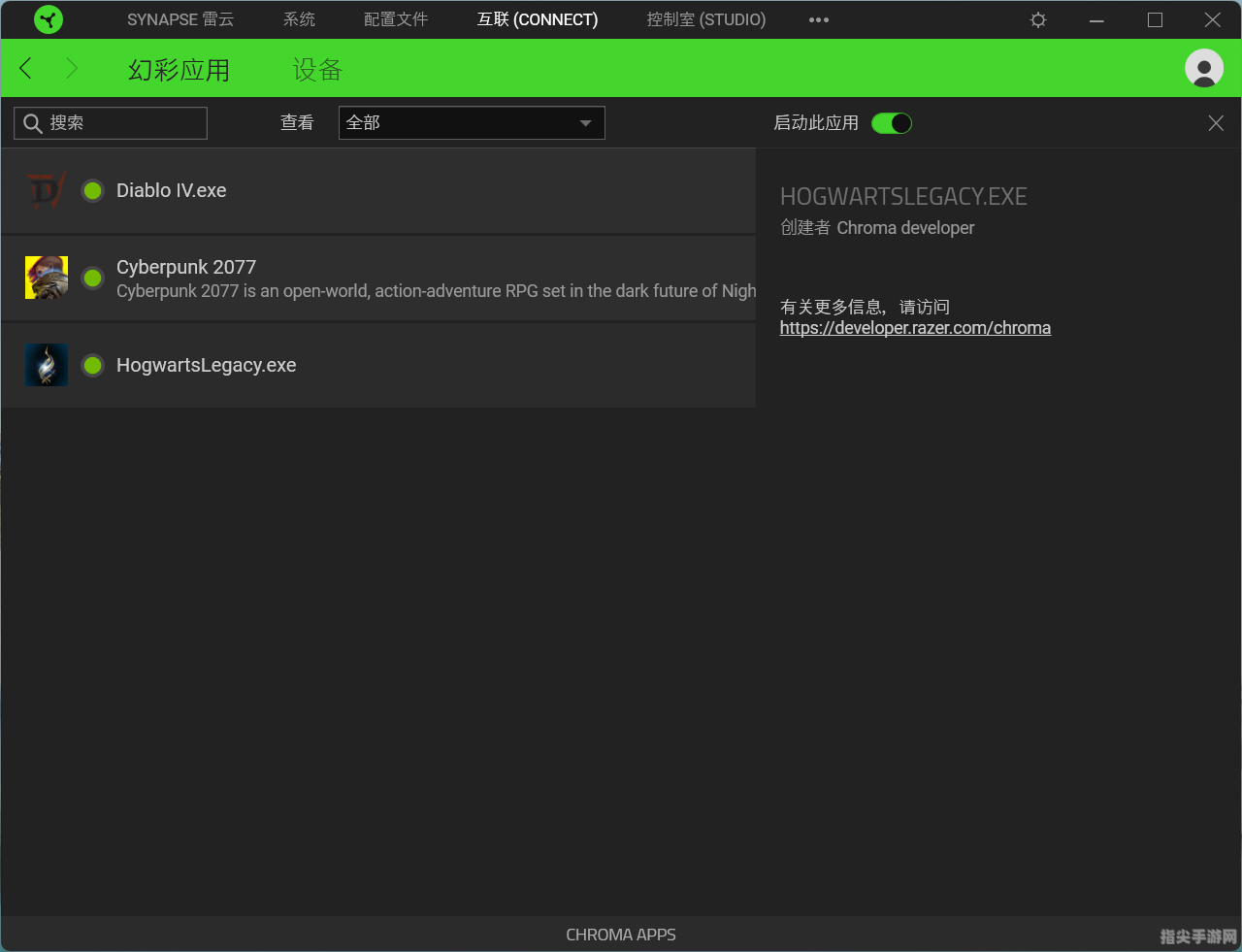Open the SYNAPSE 雷云 tab

point(180,19)
